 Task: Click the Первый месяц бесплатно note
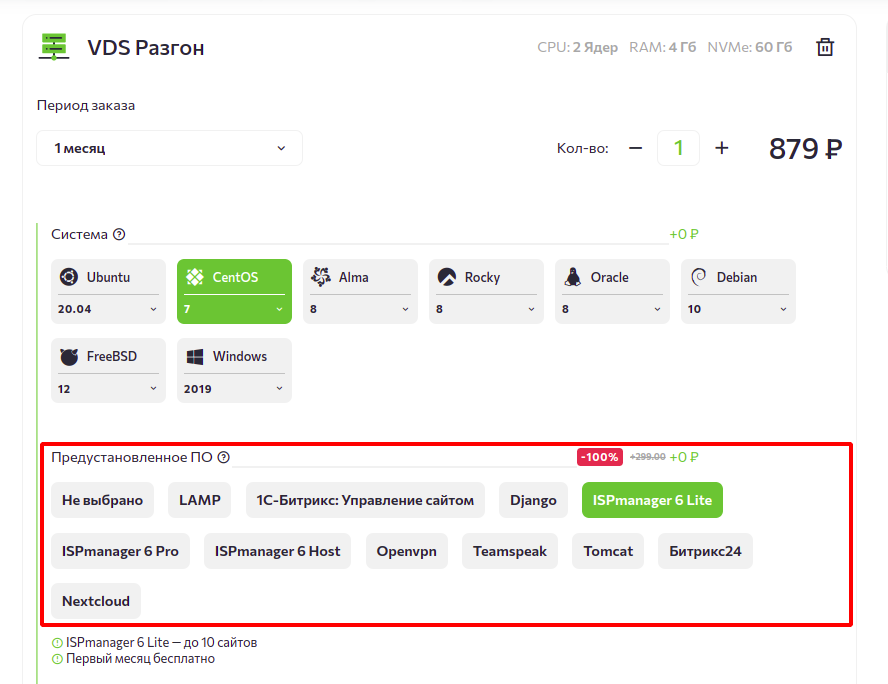point(140,659)
